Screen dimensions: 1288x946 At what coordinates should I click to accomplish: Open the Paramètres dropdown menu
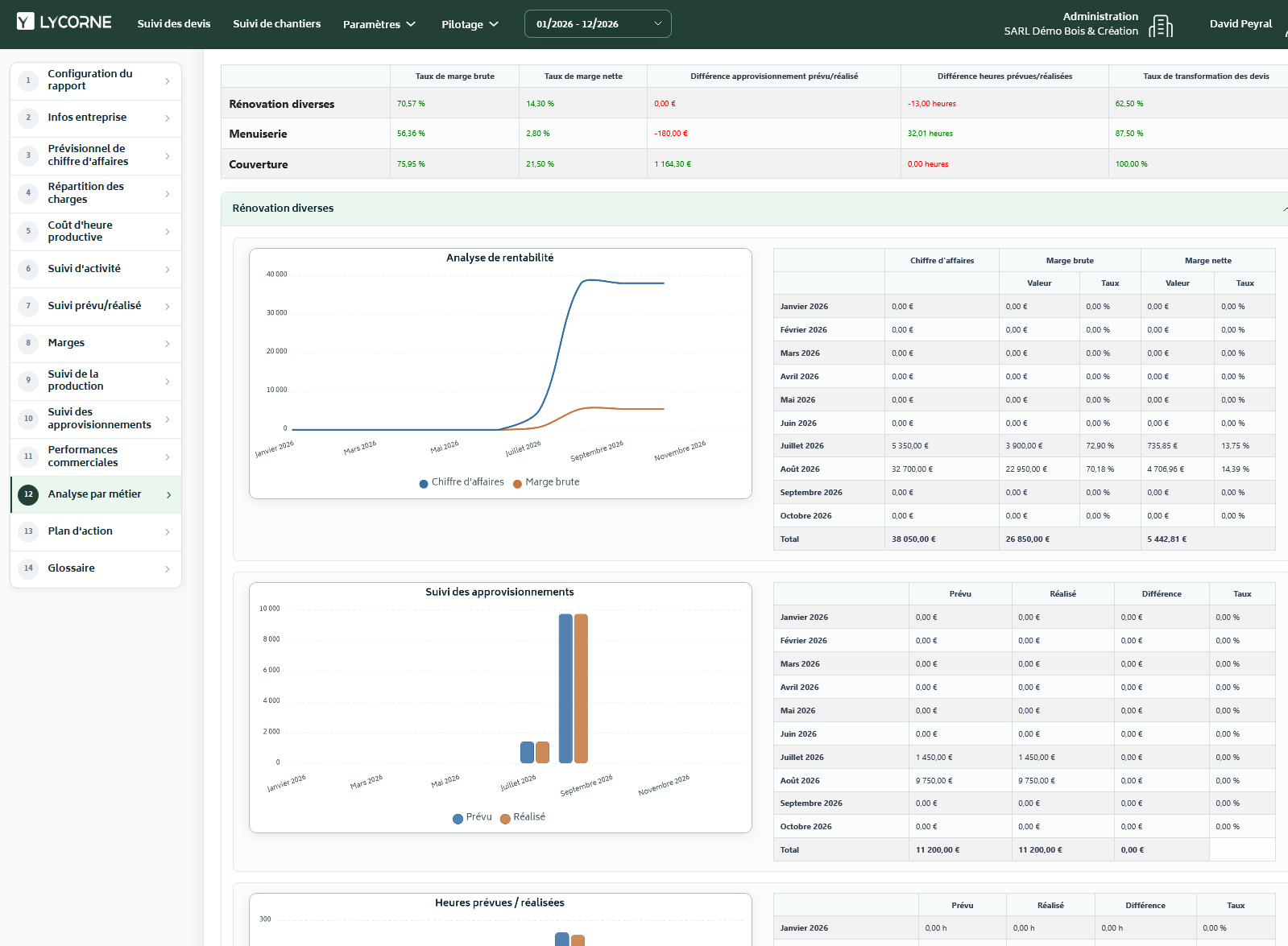(x=379, y=24)
